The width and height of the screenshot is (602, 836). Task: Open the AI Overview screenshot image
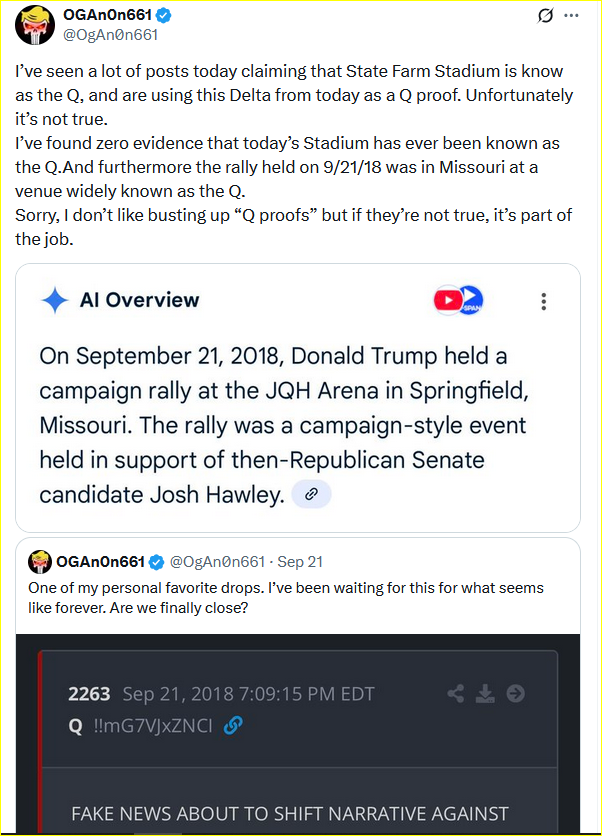pos(298,397)
